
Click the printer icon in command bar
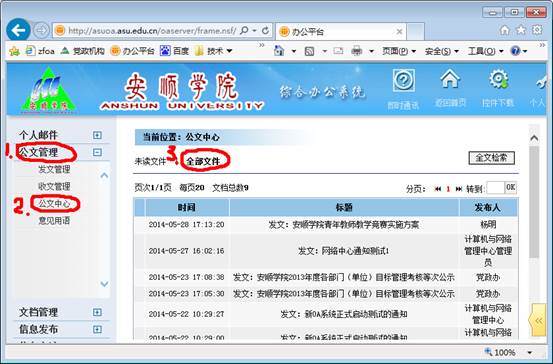tap(357, 51)
